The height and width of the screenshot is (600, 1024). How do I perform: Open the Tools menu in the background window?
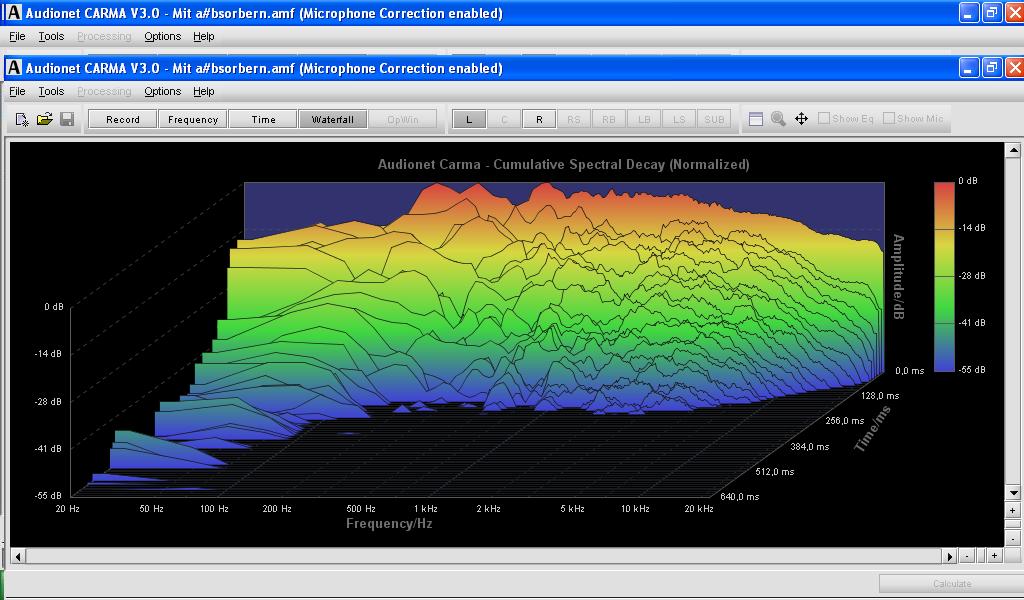click(51, 37)
